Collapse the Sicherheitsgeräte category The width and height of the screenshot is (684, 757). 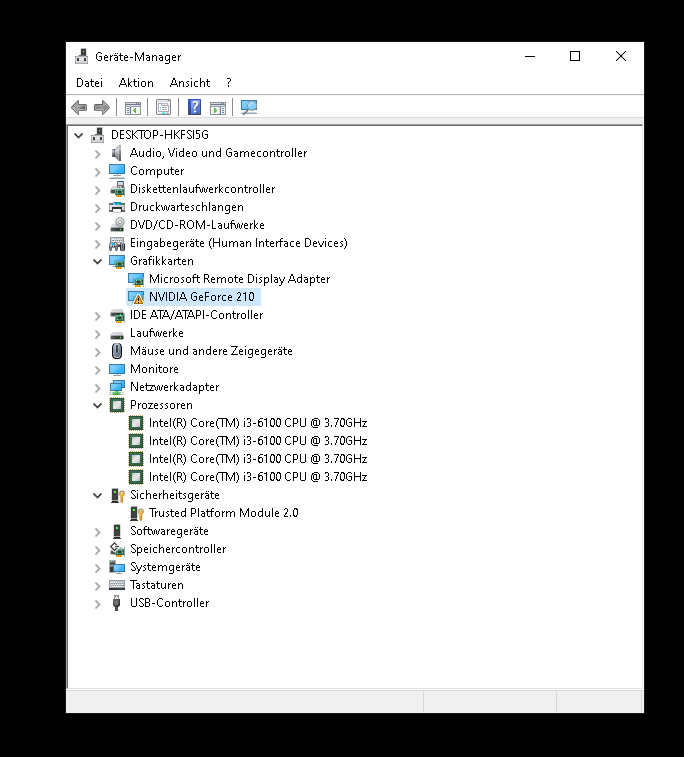pos(98,496)
